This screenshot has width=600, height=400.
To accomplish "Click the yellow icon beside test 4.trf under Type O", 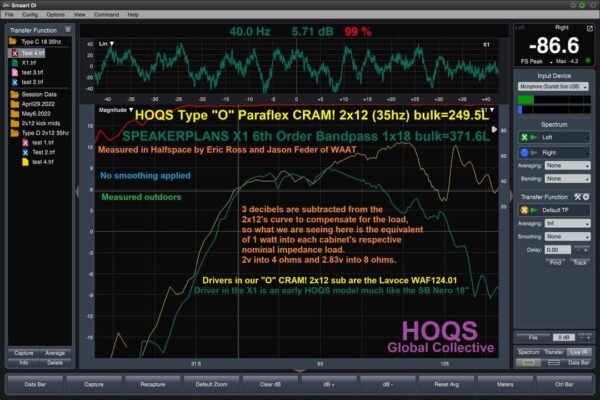I will (x=25, y=162).
